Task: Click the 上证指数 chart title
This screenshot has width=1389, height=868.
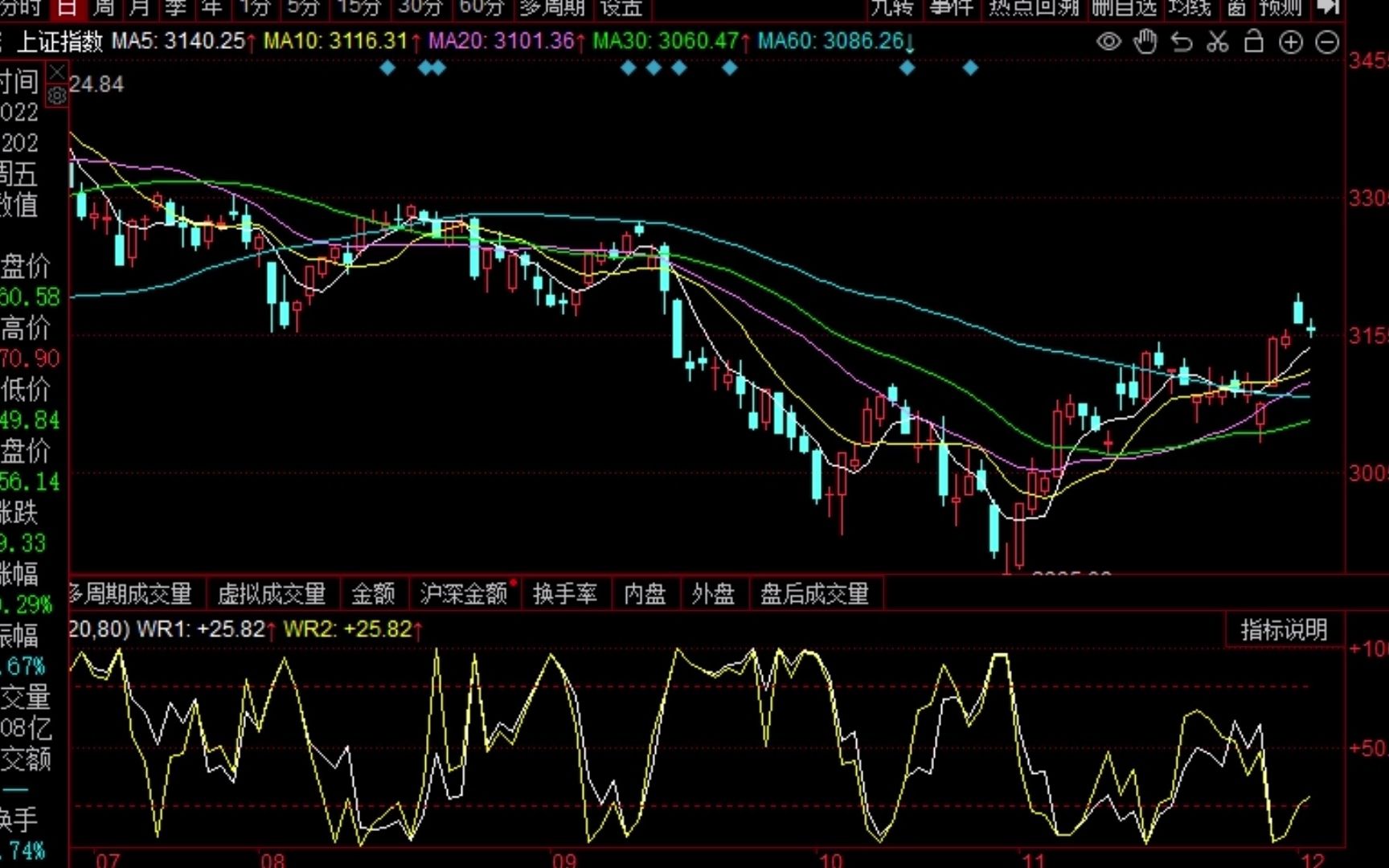Action: coord(60,41)
